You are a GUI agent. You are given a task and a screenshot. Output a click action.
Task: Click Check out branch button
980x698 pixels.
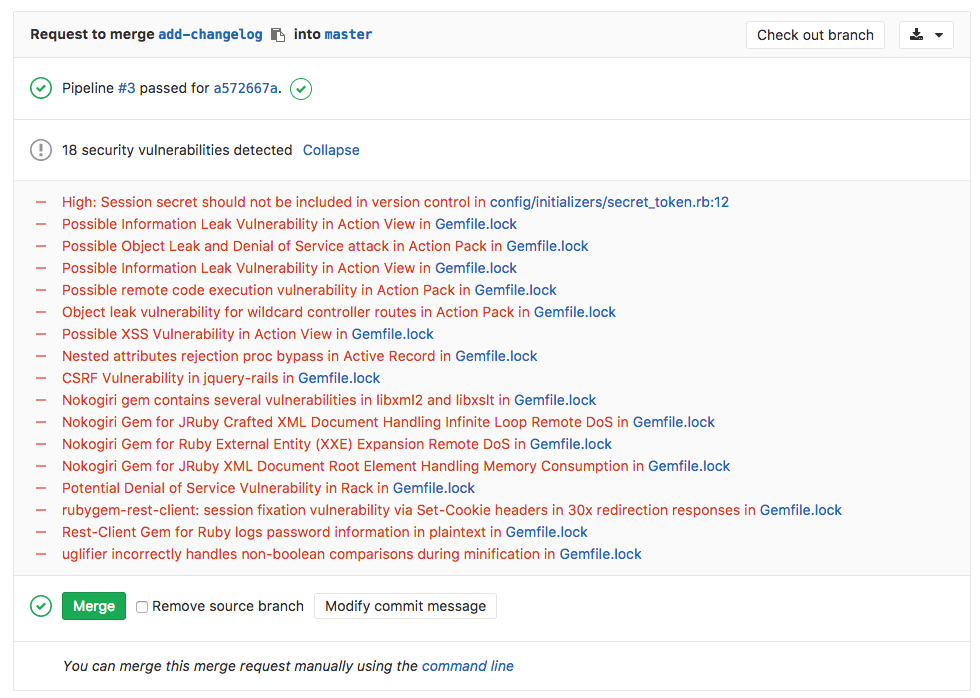click(815, 35)
